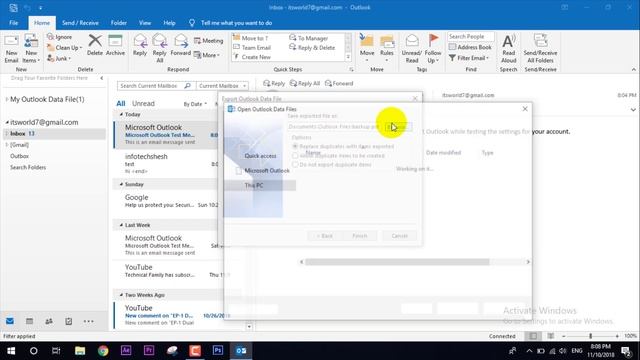Create a New Email from ribbon

[x=11, y=49]
